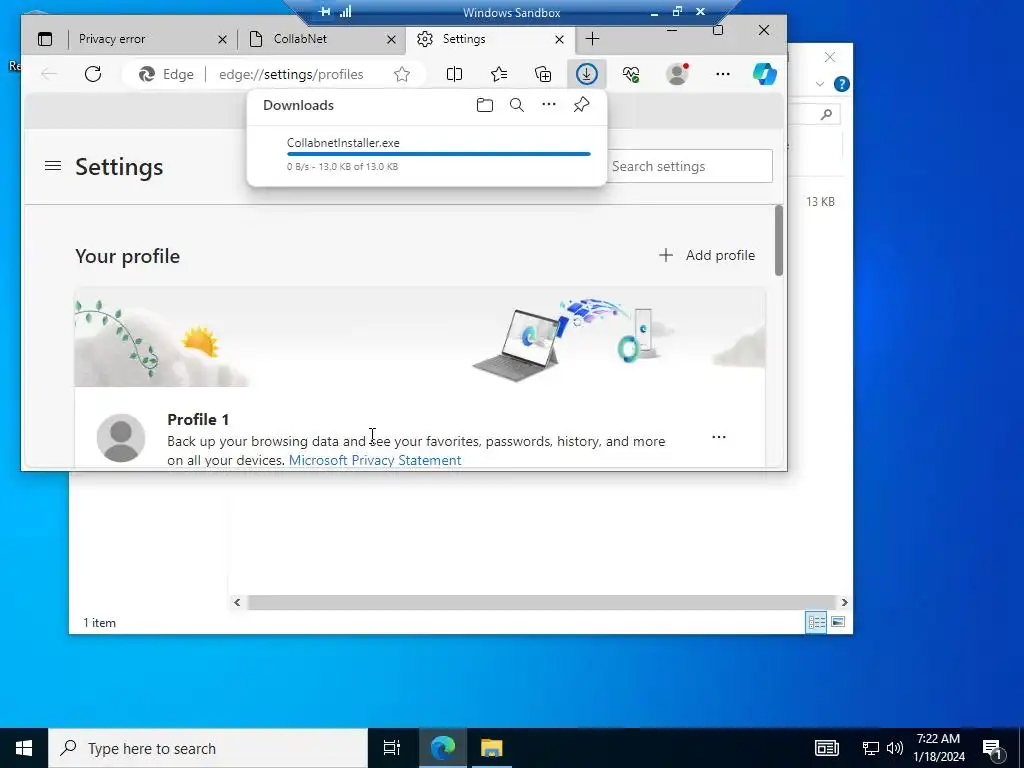1024x768 pixels.
Task: Open File Explorer help icon
Action: click(842, 84)
